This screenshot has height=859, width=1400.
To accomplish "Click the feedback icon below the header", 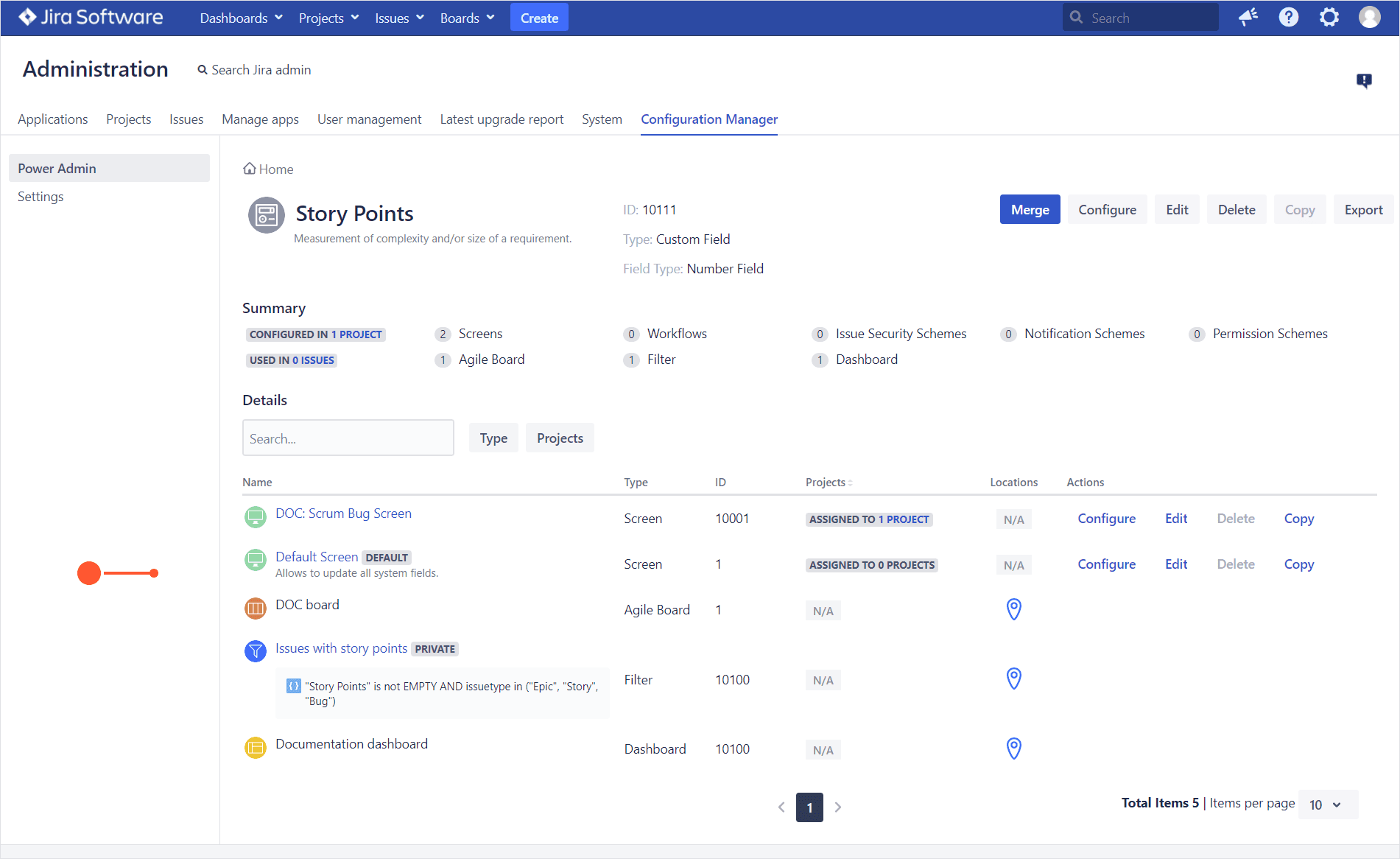I will [x=1364, y=80].
